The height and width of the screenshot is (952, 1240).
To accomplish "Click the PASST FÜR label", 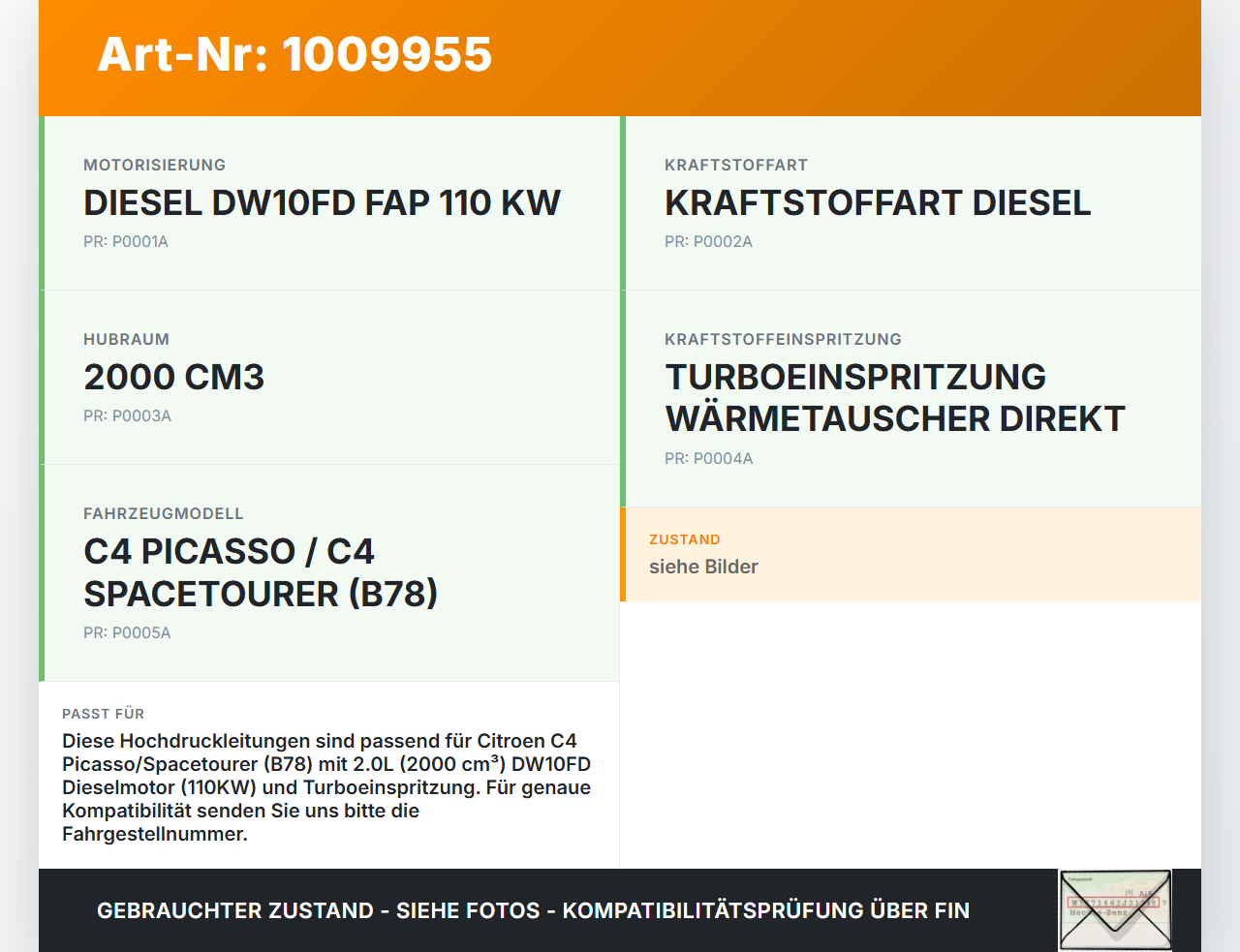I will coord(103,714).
